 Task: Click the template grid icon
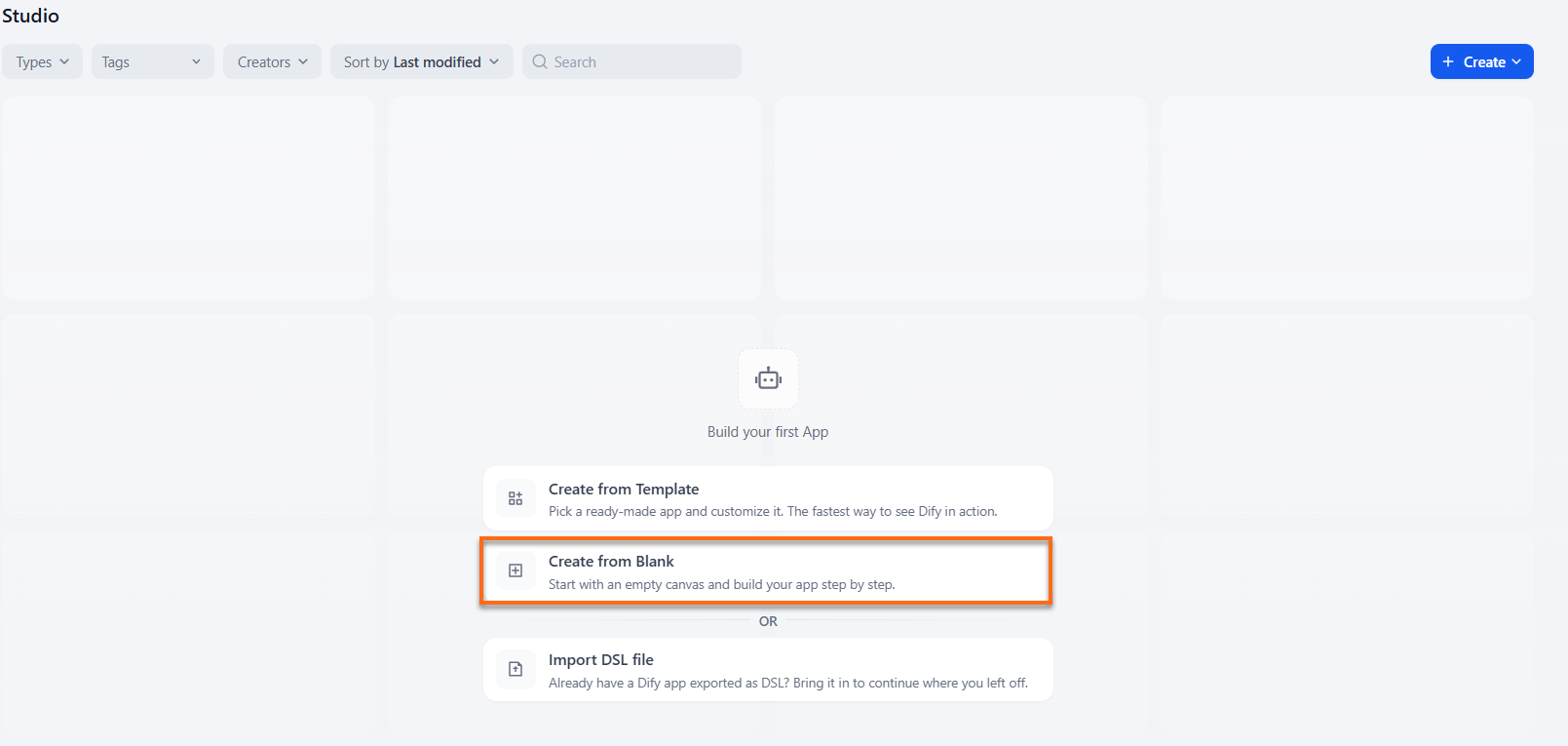coord(516,498)
